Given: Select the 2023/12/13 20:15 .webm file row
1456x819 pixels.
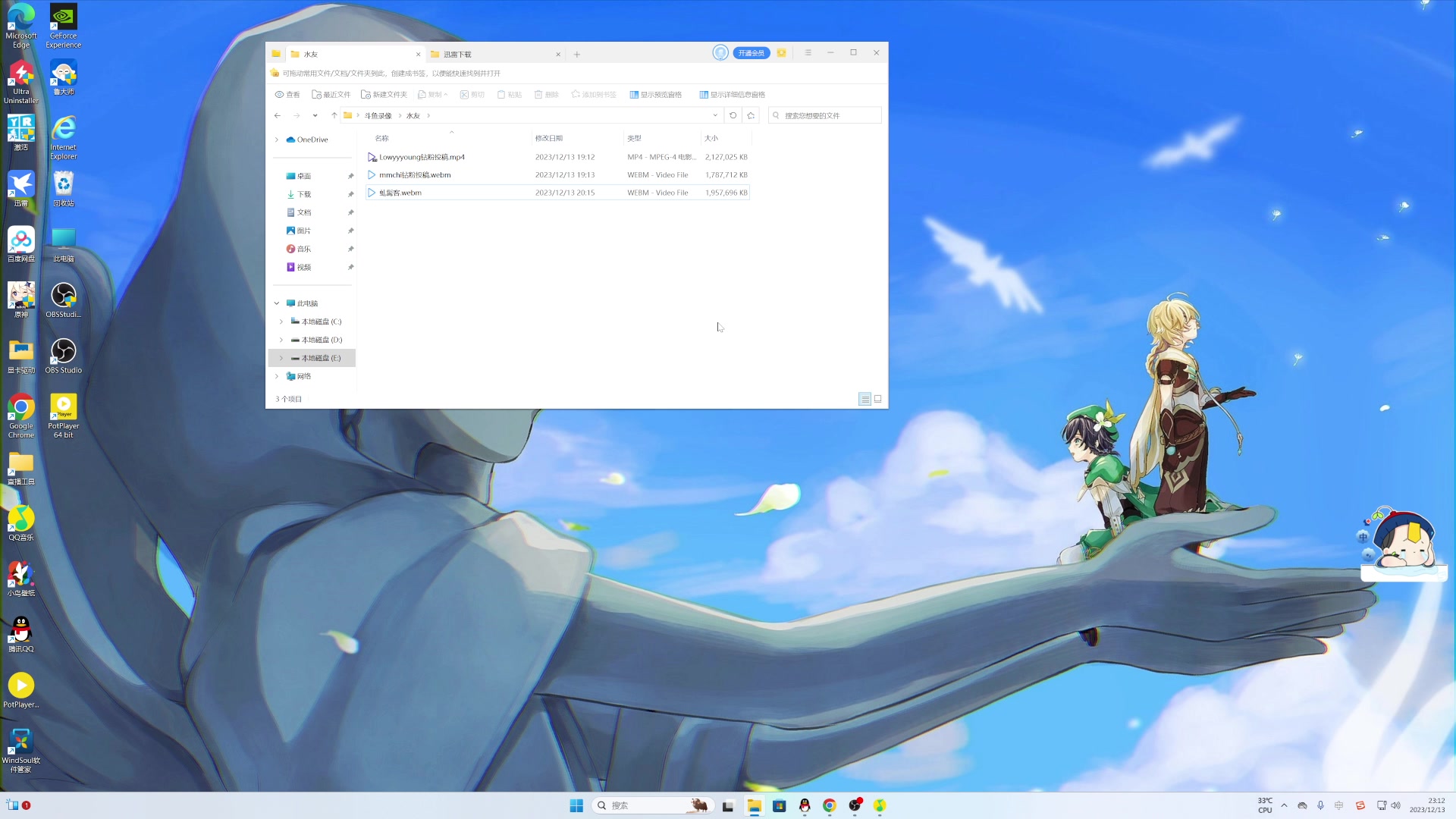Looking at the screenshot, I should coord(557,193).
